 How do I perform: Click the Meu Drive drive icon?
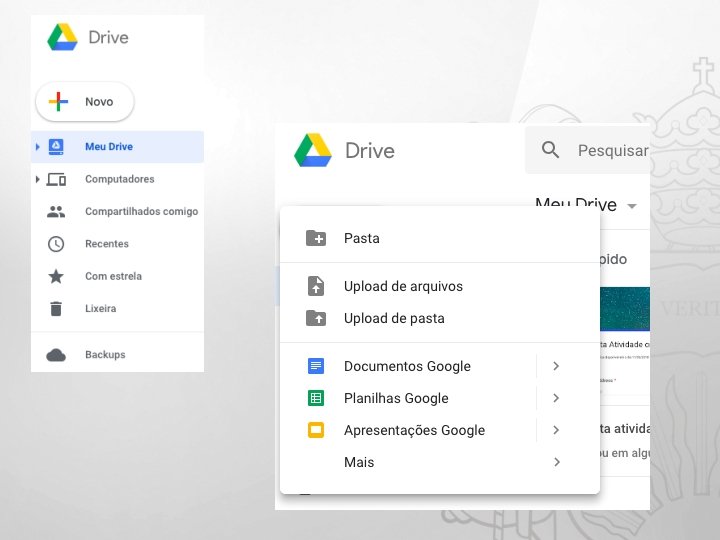[x=56, y=146]
